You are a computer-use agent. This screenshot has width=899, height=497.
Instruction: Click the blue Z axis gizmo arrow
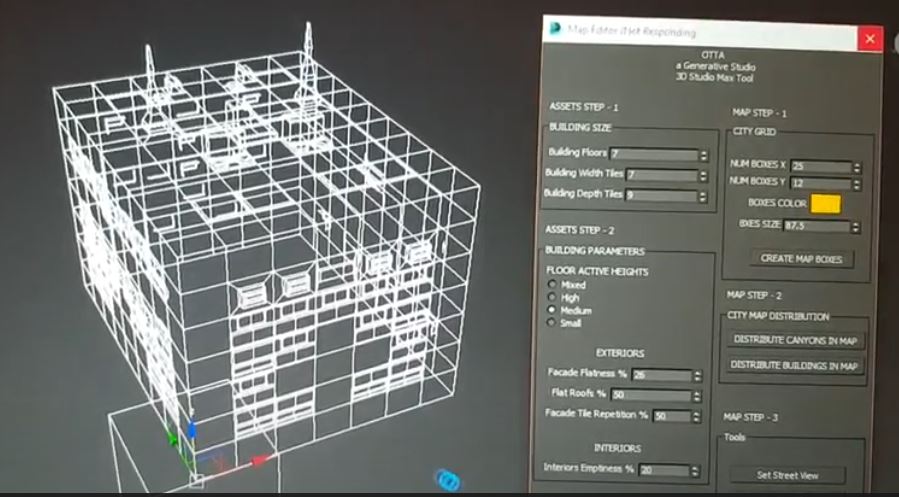click(192, 430)
